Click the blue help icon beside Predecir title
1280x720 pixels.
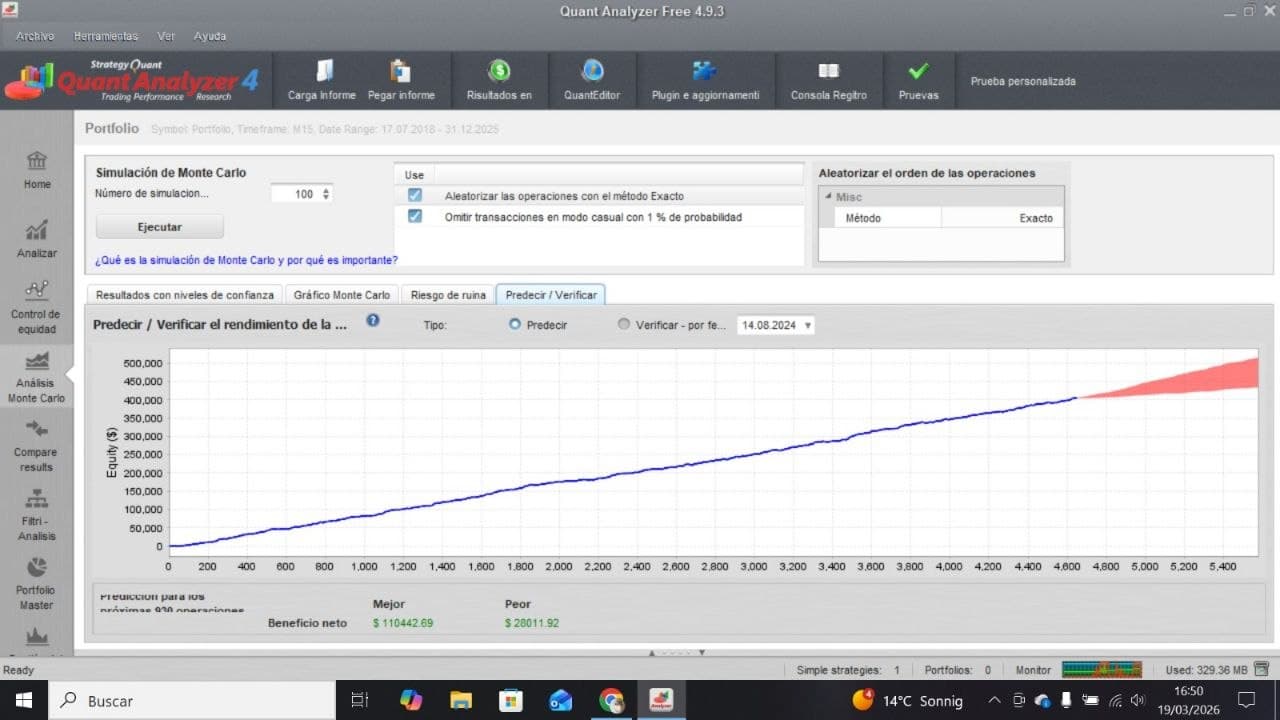point(373,321)
